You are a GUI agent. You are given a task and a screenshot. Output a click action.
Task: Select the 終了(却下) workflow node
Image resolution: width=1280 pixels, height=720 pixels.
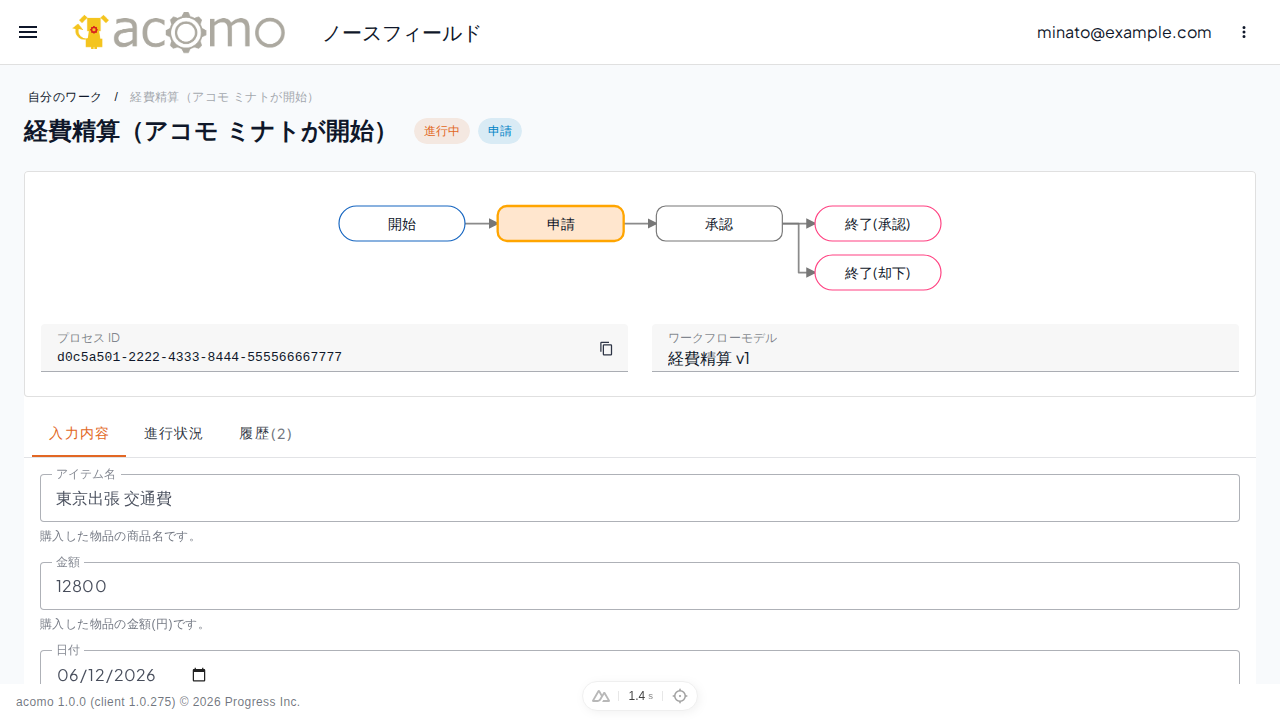coord(878,273)
